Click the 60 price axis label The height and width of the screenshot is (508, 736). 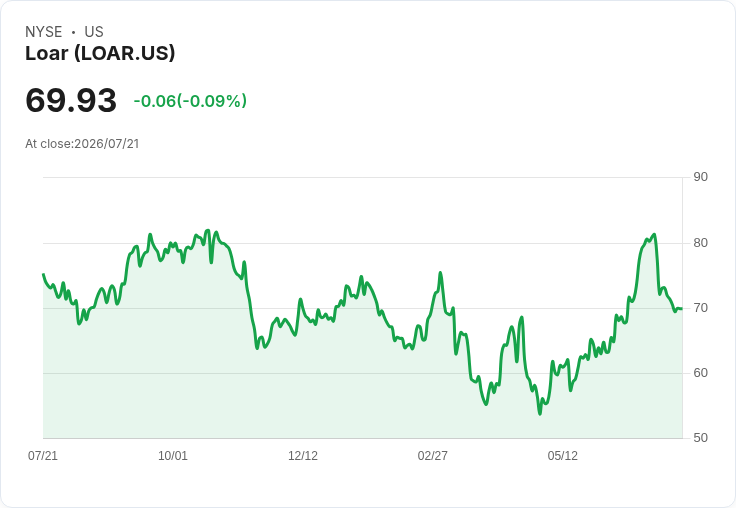pyautogui.click(x=700, y=373)
